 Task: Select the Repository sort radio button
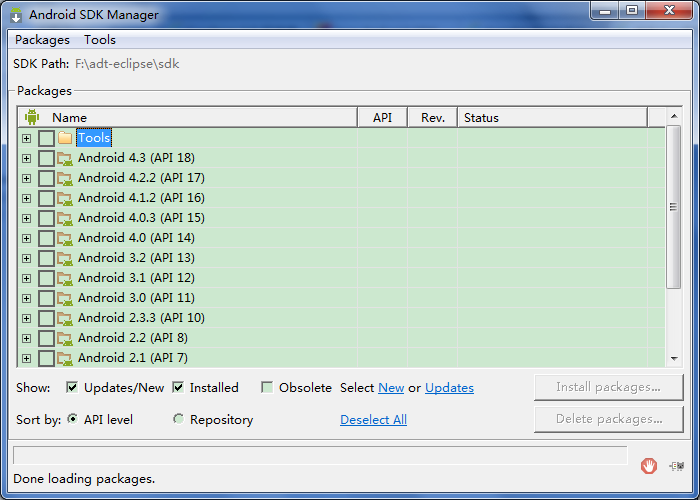coord(178,419)
